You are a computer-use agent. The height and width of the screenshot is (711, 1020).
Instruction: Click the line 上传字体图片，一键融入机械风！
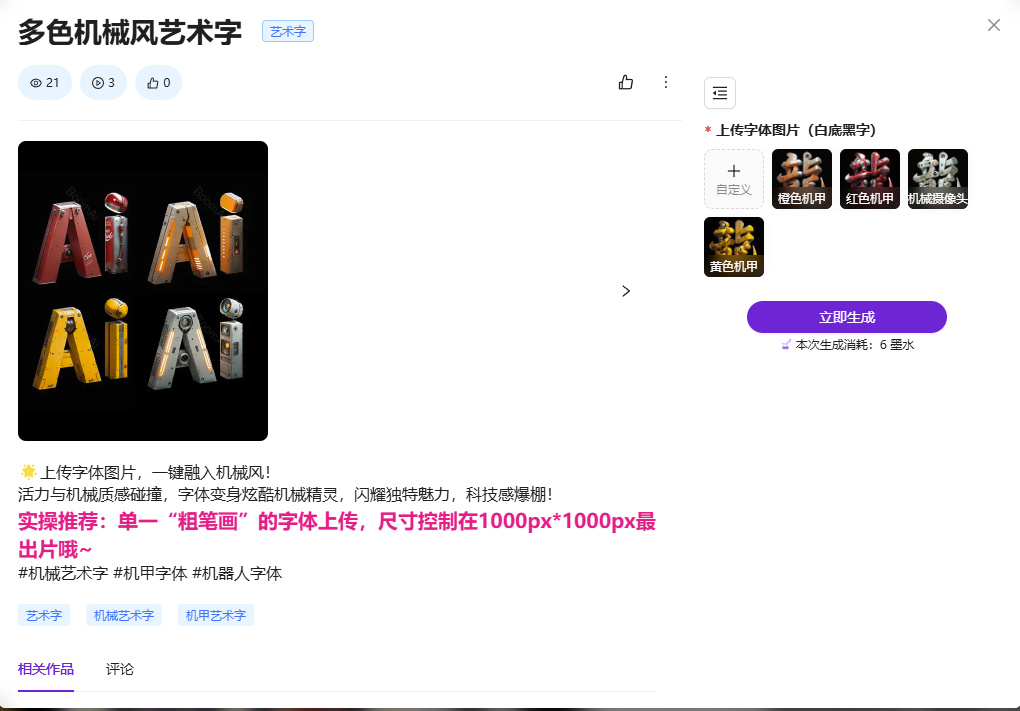tap(146, 472)
